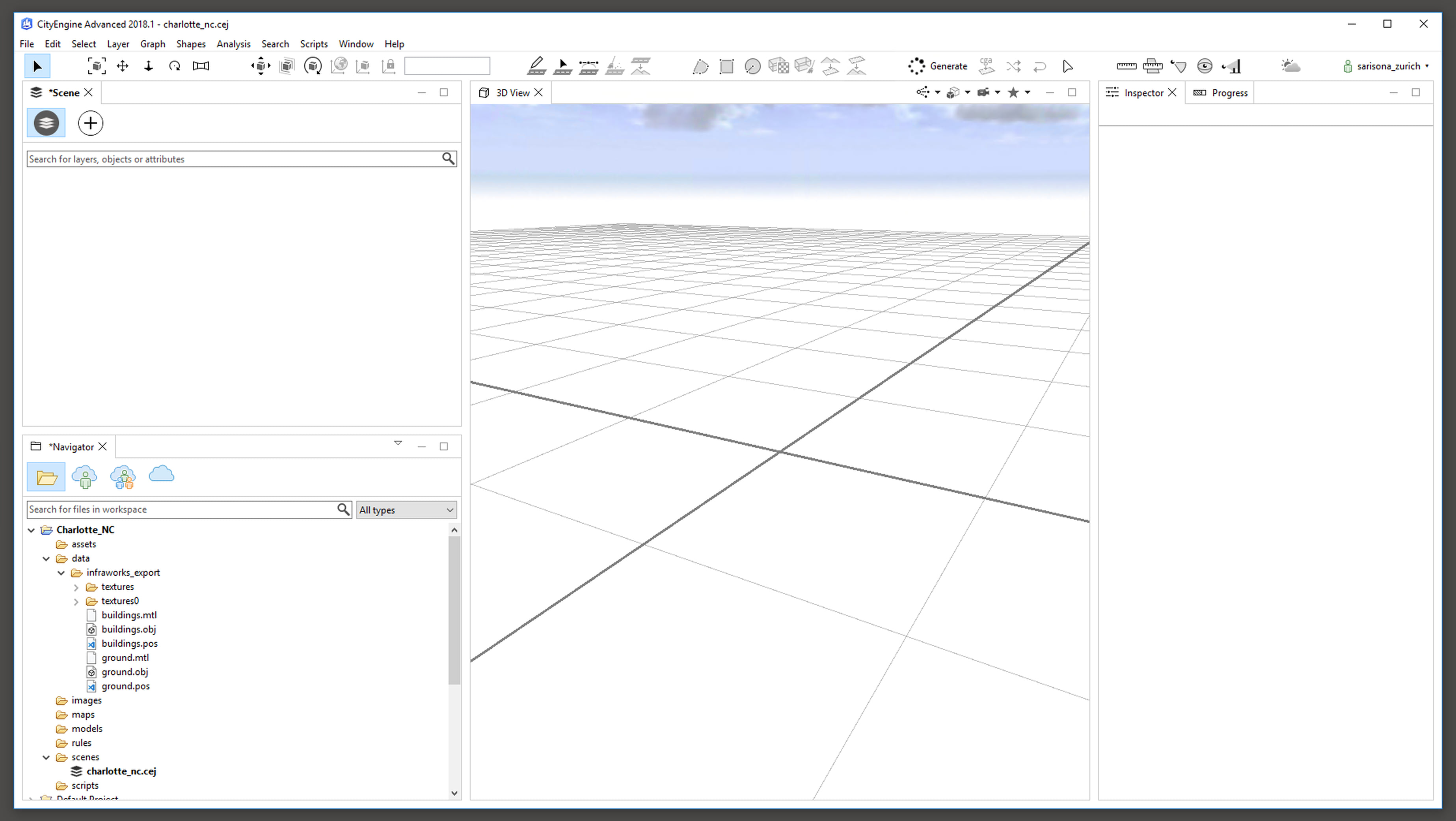1456x821 pixels.
Task: Click the Measure Distance ruler icon
Action: point(1126,66)
